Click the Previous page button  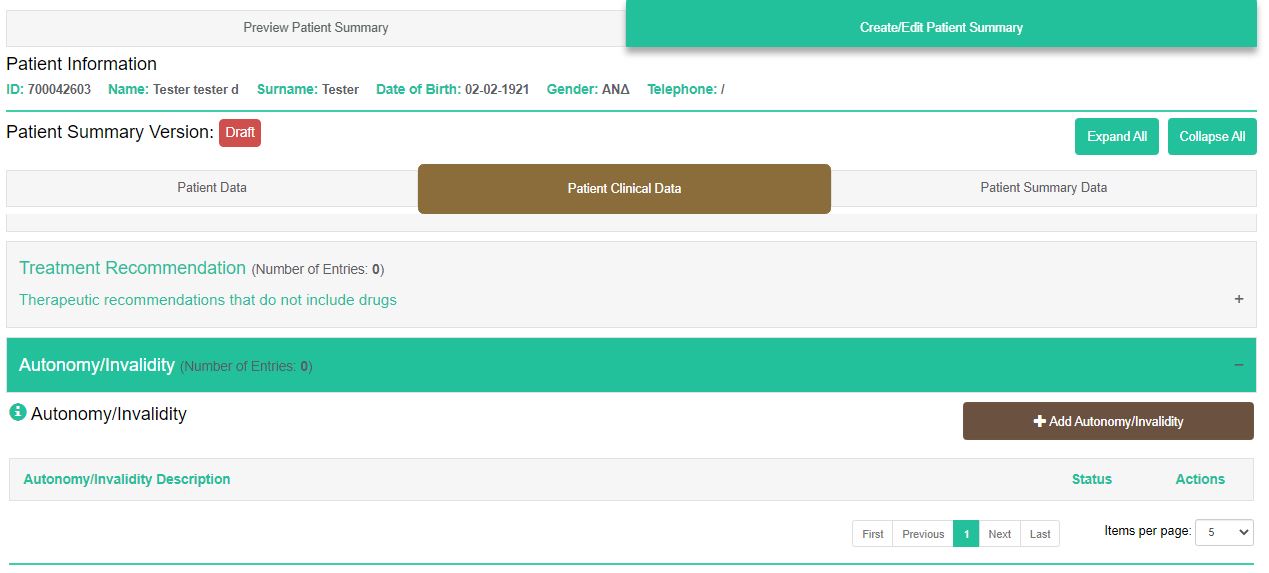click(922, 534)
